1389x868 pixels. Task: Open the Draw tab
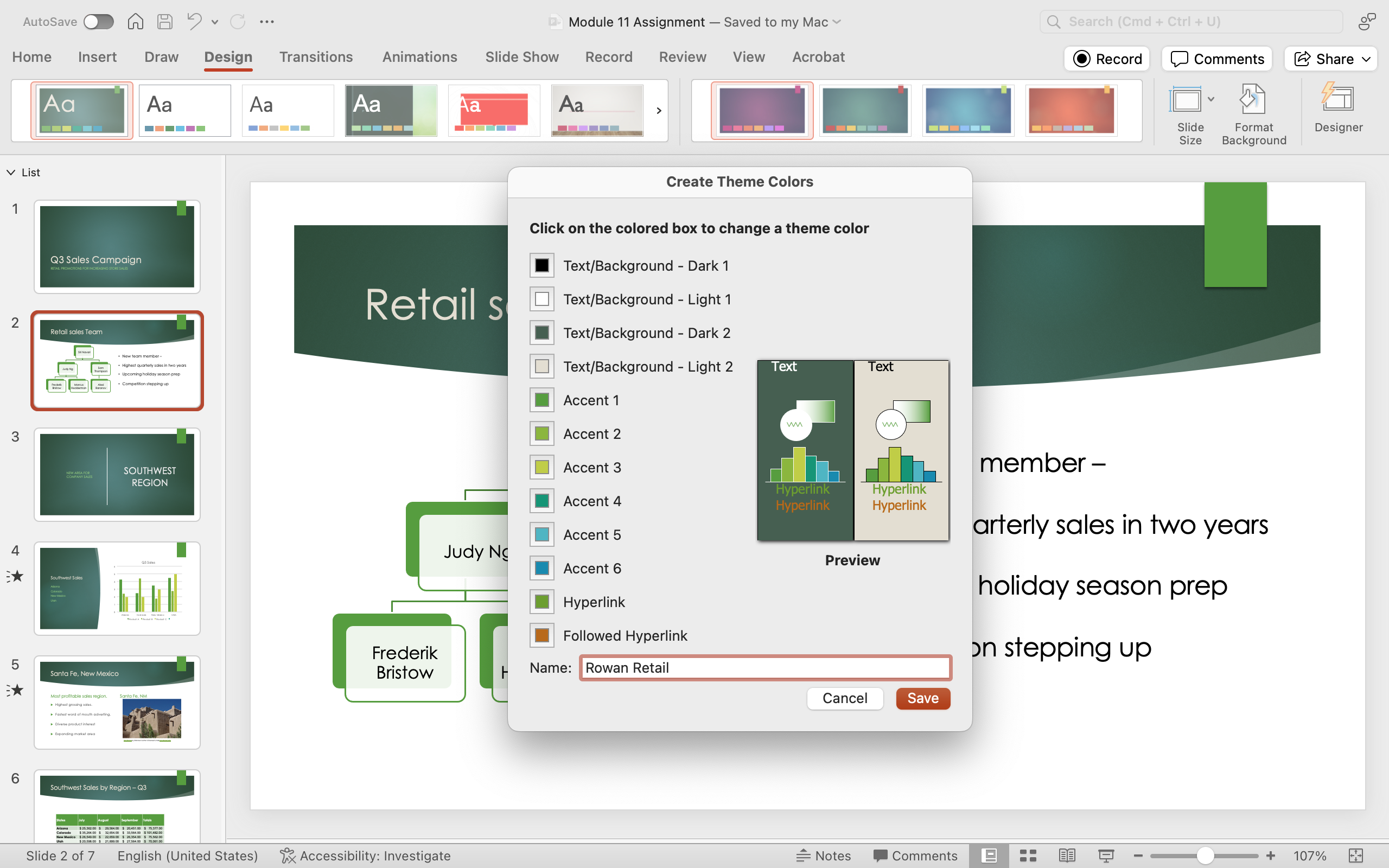pyautogui.click(x=161, y=57)
